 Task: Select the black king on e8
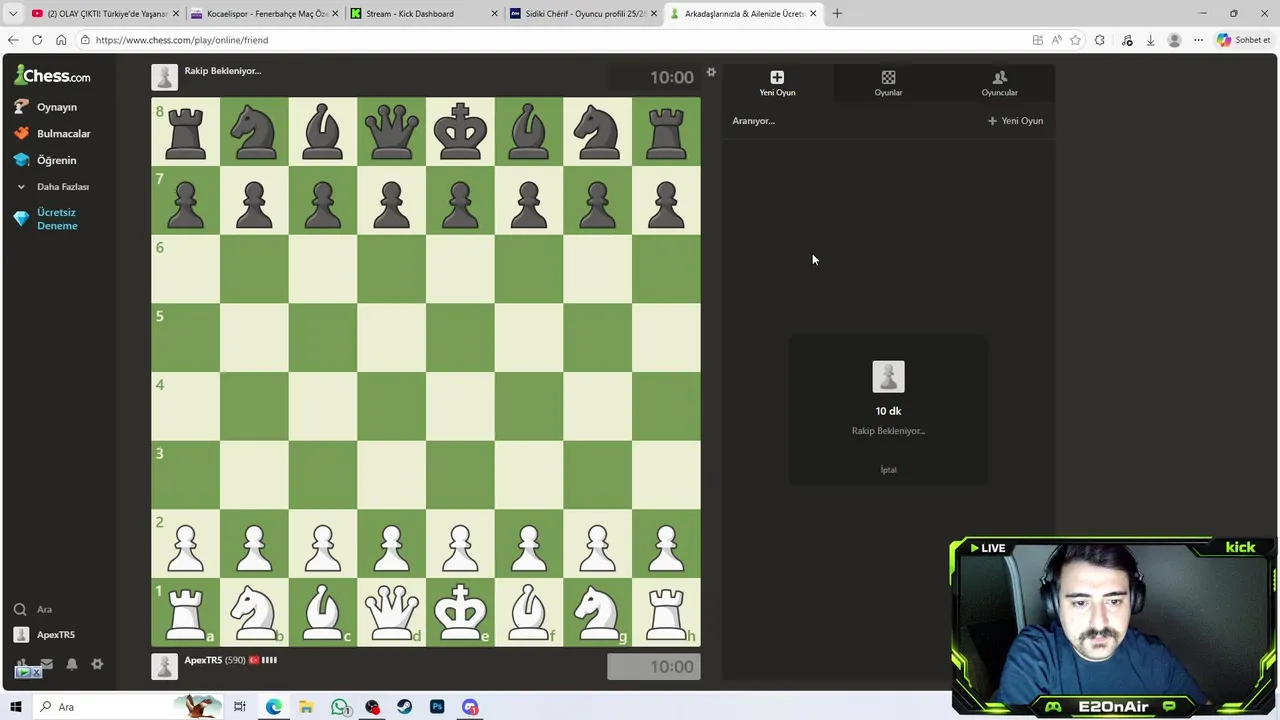[x=460, y=131]
